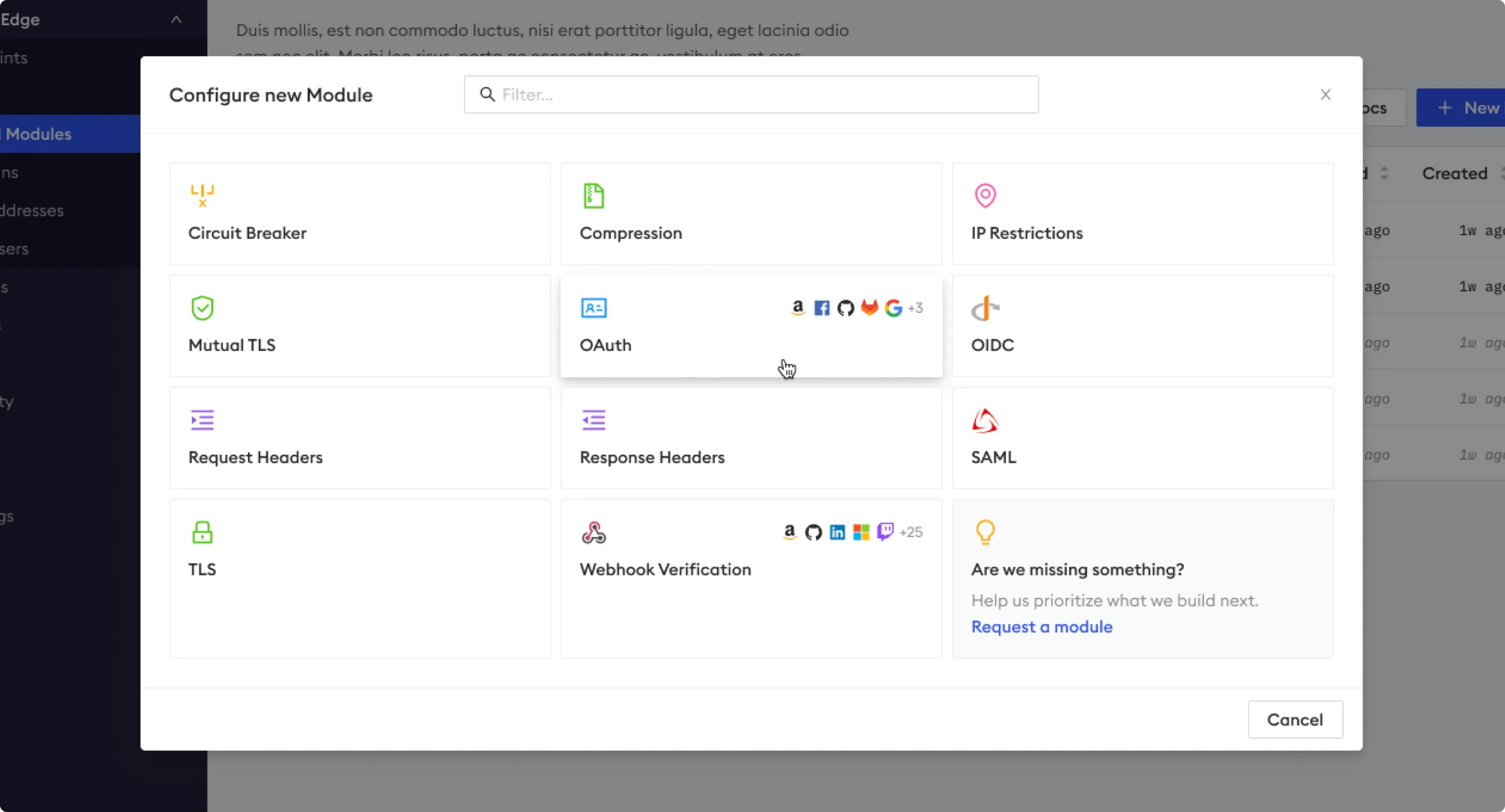Click the GitHub icon in OAuth card
This screenshot has width=1505, height=812.
click(845, 307)
